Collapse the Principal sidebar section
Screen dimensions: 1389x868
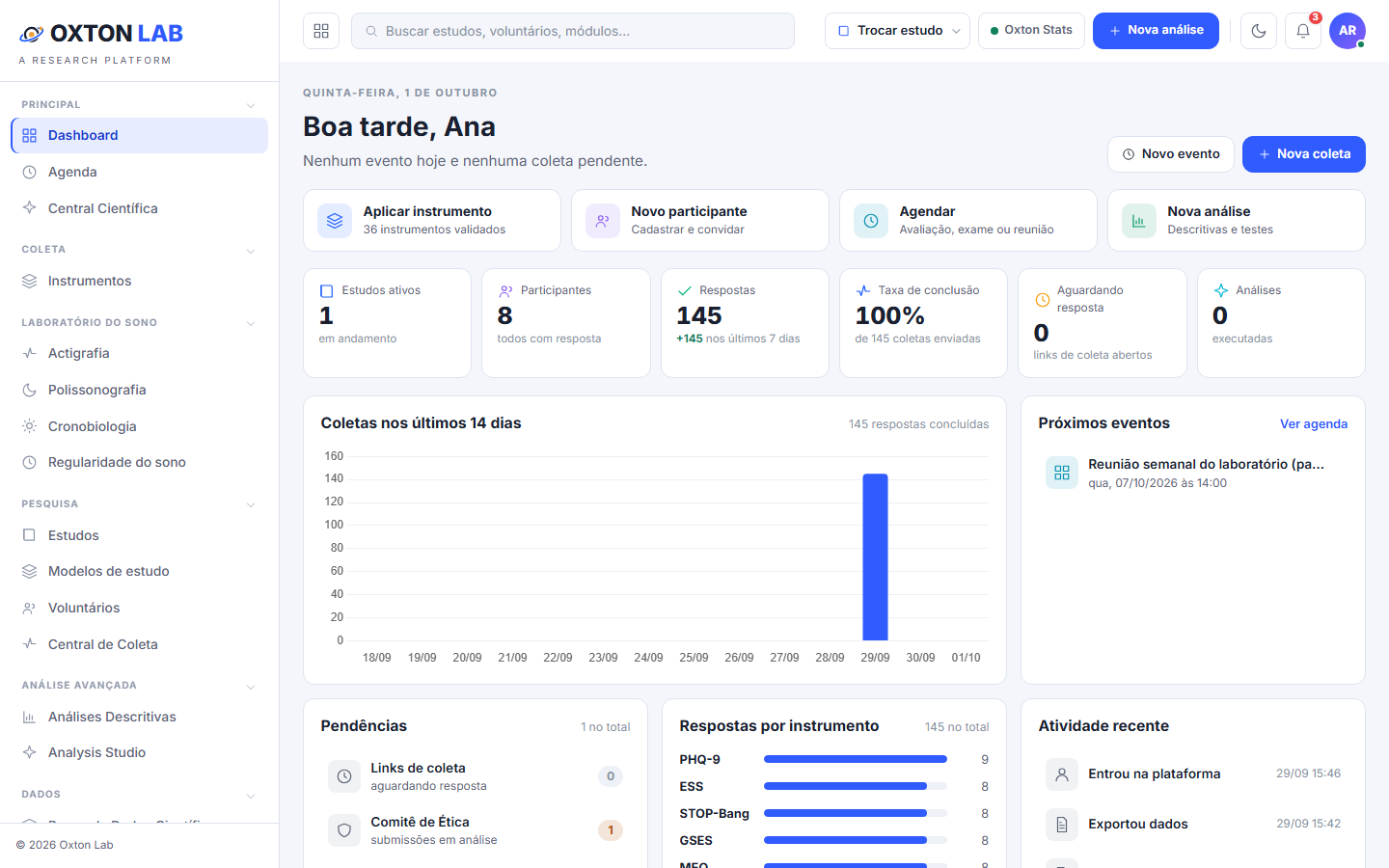(251, 105)
